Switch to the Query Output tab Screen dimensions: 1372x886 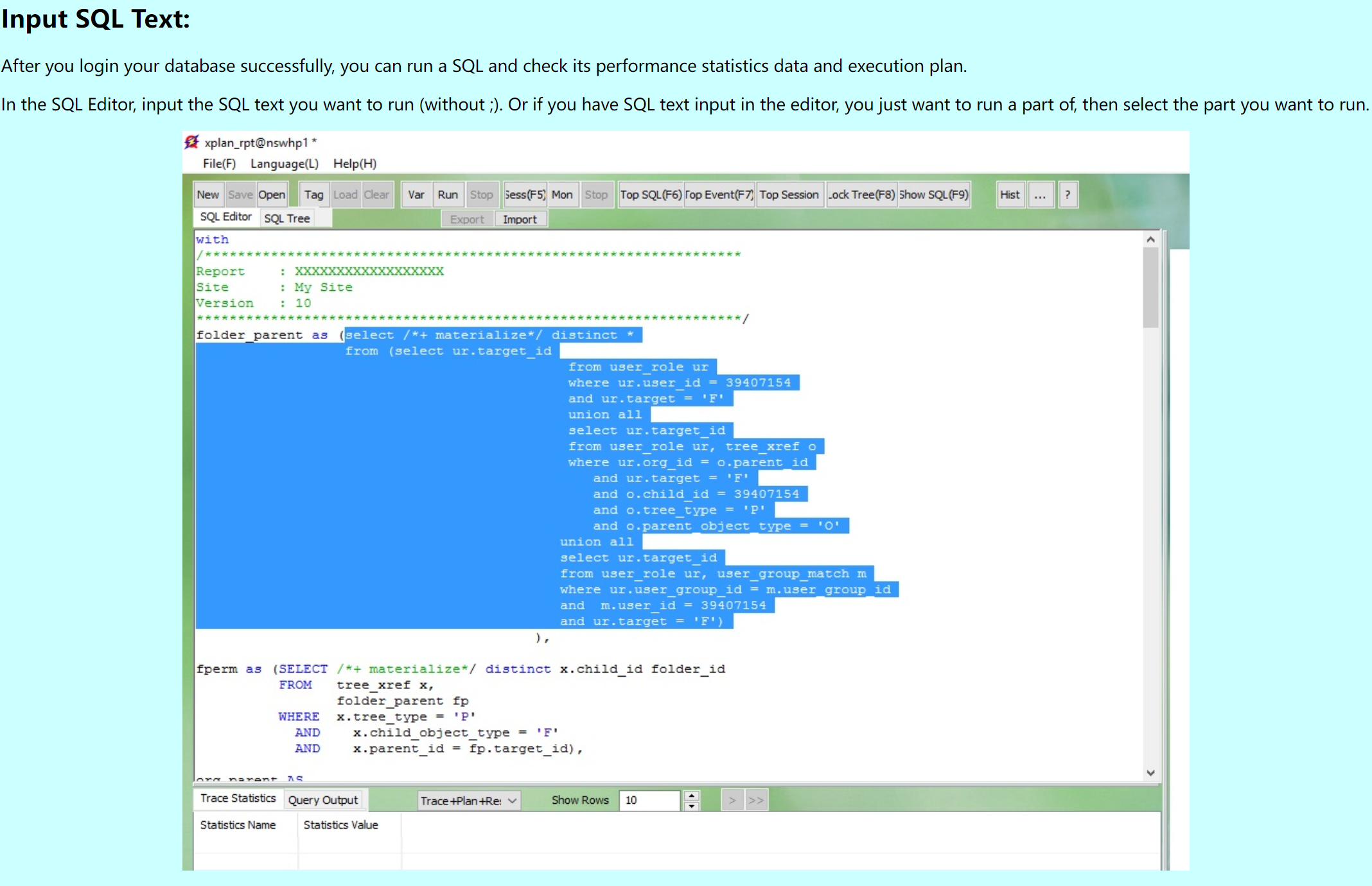click(x=322, y=800)
